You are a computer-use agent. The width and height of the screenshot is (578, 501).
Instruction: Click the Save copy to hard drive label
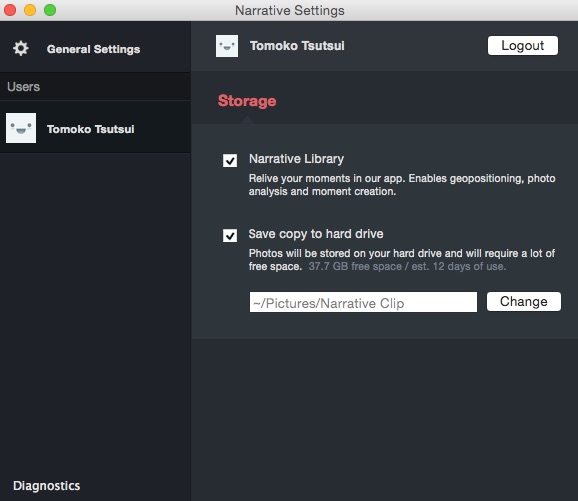316,234
